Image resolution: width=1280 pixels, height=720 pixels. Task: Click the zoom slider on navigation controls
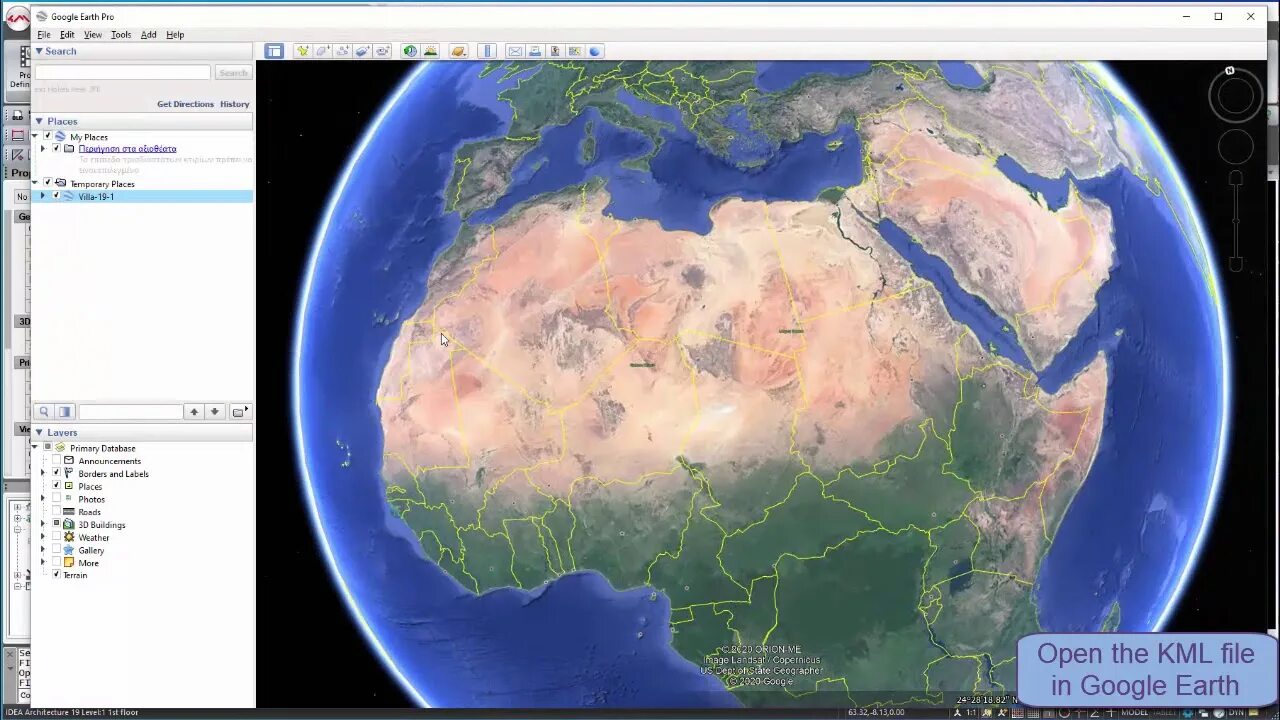(x=1236, y=220)
